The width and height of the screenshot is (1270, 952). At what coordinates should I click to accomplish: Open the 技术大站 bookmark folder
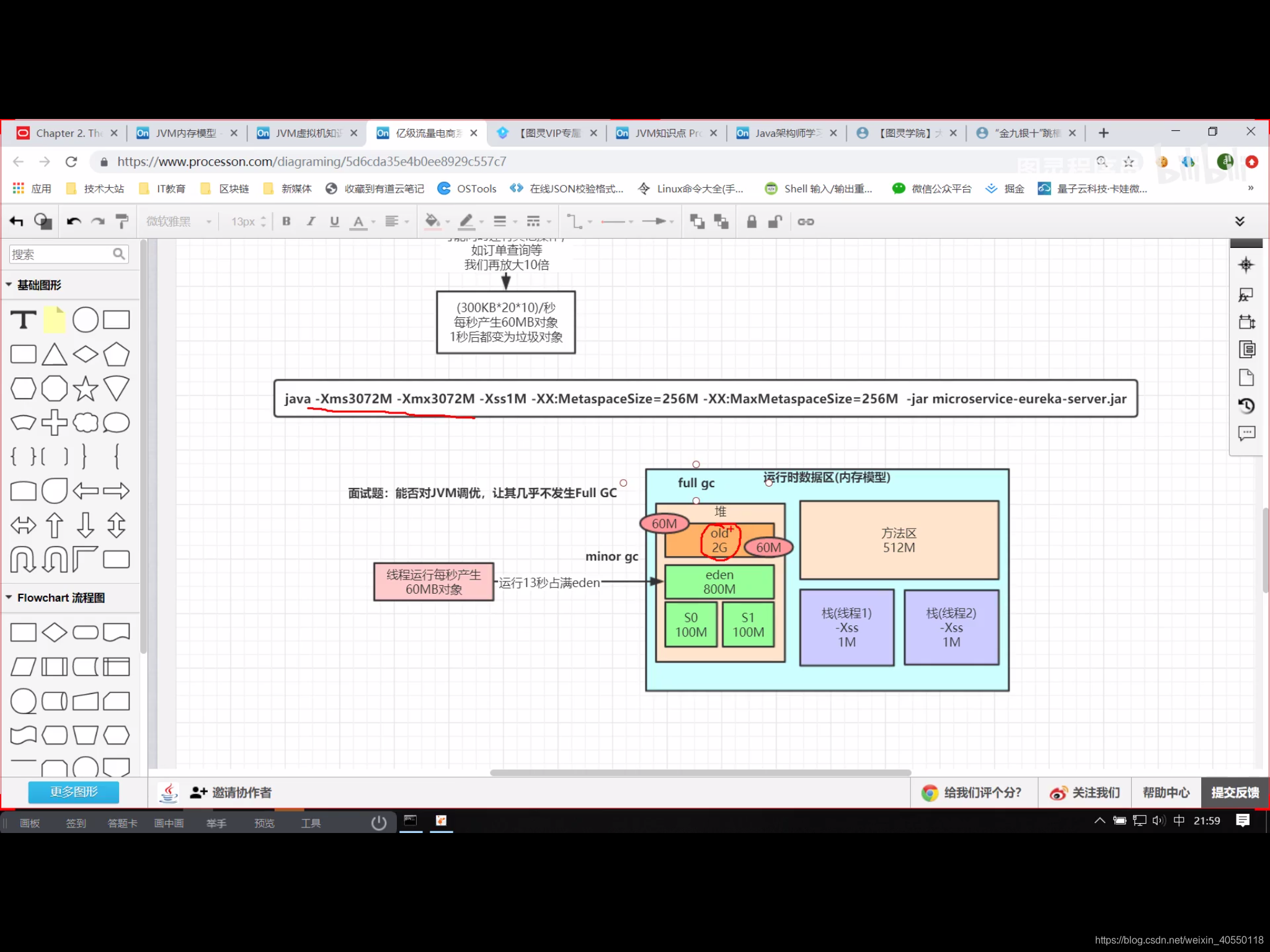(95, 188)
